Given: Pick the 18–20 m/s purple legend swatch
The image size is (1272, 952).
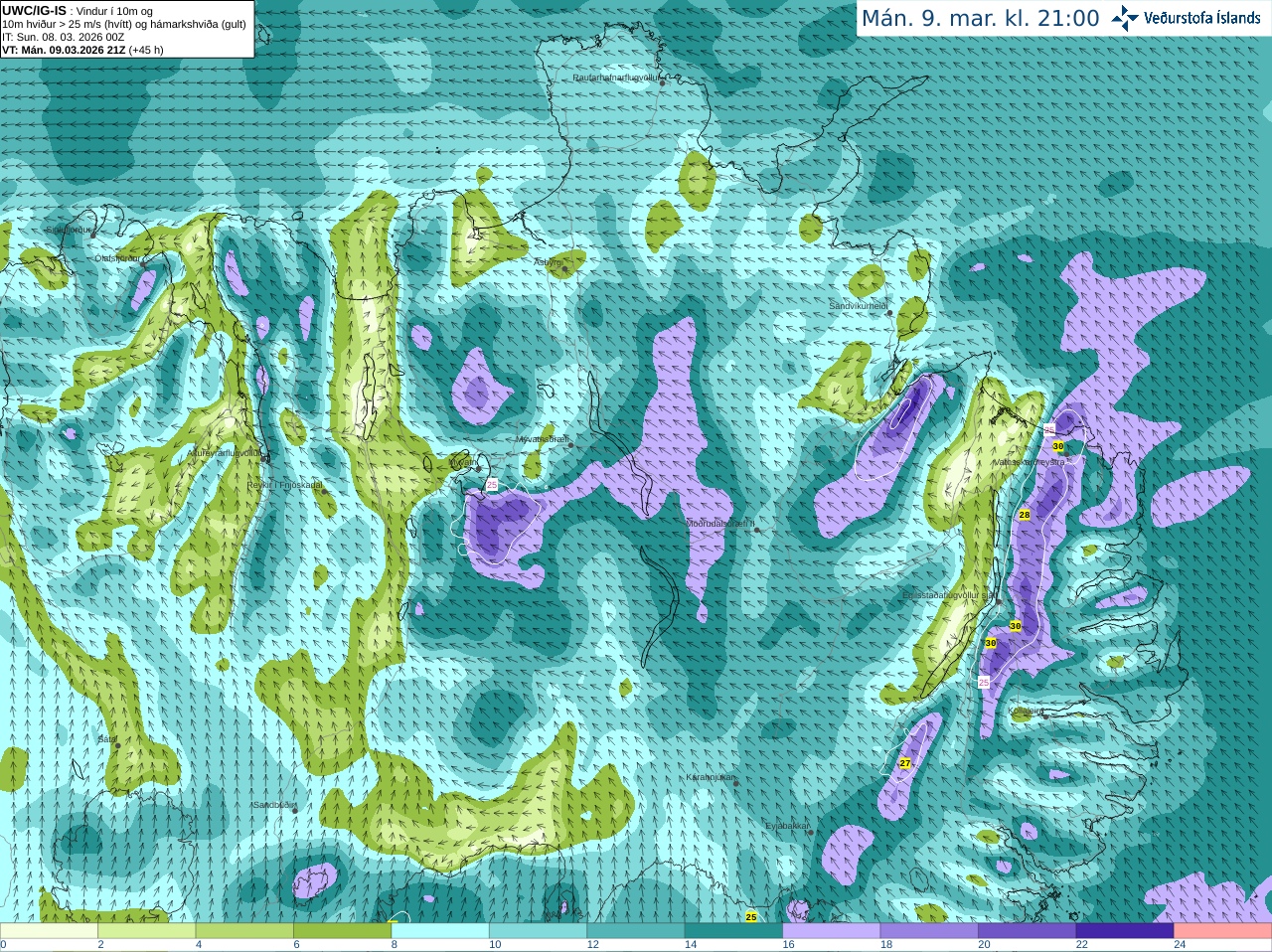Looking at the screenshot, I should [x=929, y=931].
